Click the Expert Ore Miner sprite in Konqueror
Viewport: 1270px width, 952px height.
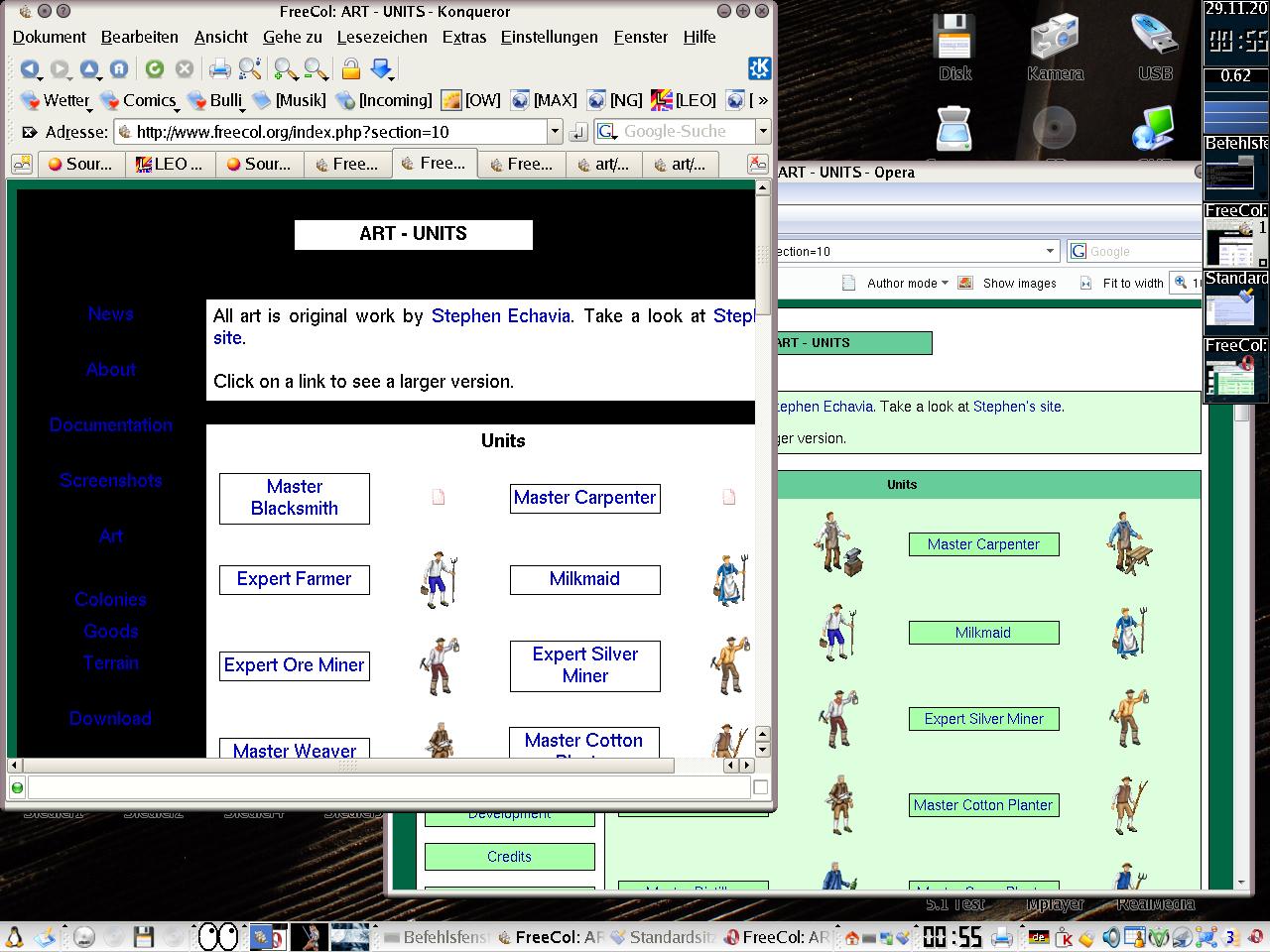click(x=440, y=665)
